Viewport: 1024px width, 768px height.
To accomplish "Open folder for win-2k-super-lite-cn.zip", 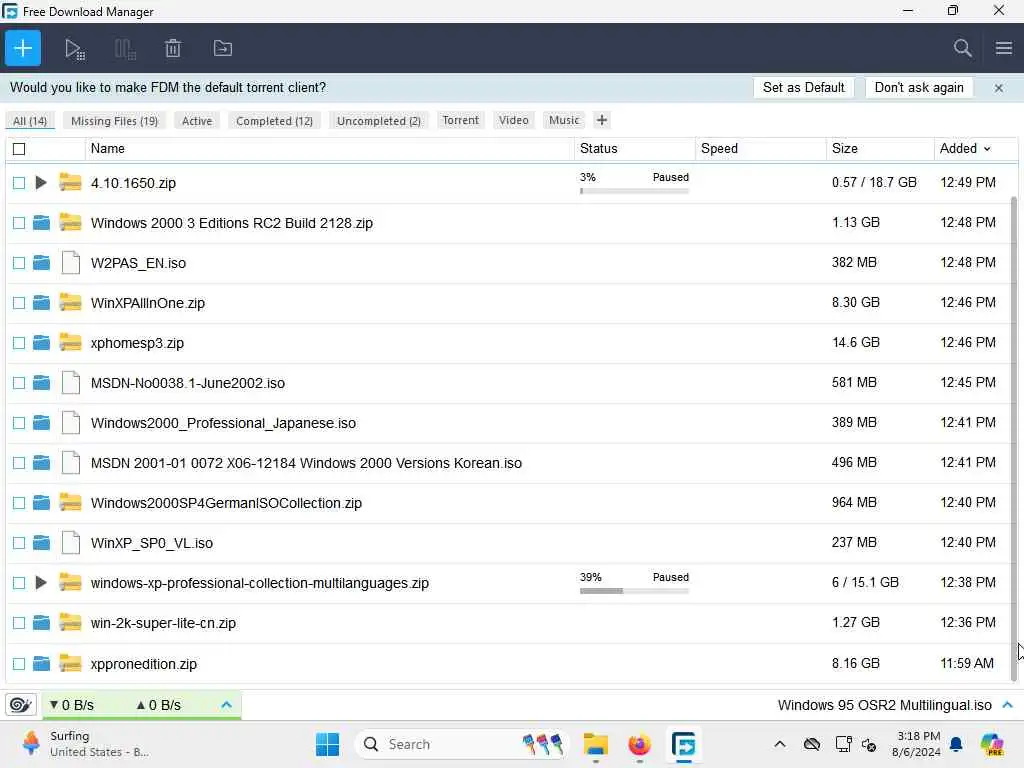I will [41, 623].
